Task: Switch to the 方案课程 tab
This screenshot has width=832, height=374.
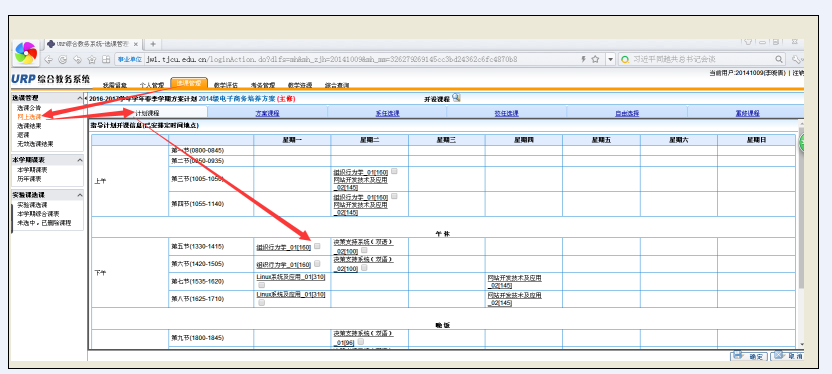Action: click(267, 113)
